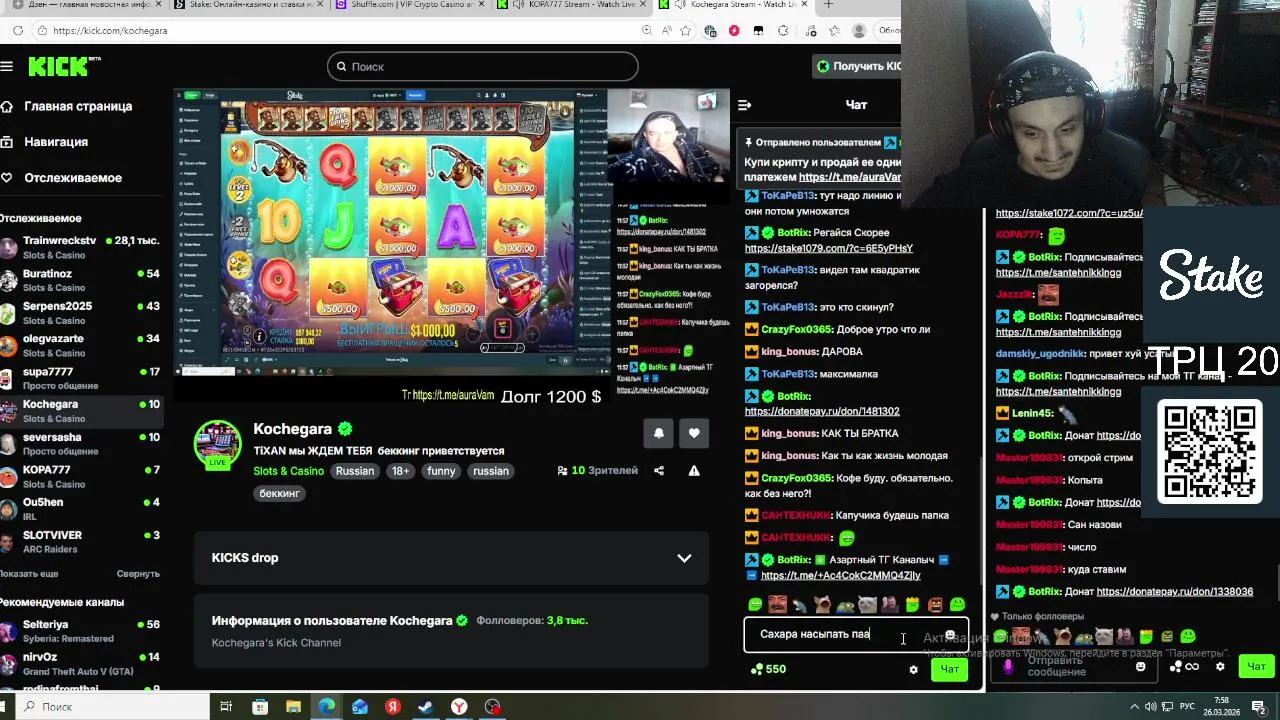Click the 550 channel points icon
The height and width of the screenshot is (720, 1280).
click(756, 669)
